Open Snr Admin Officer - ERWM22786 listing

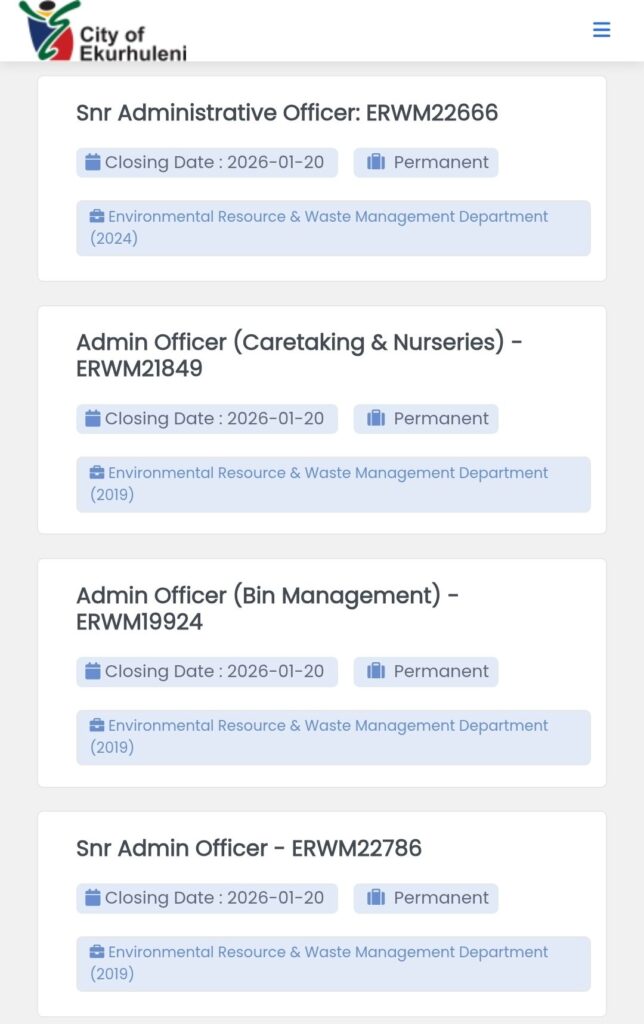(x=249, y=849)
